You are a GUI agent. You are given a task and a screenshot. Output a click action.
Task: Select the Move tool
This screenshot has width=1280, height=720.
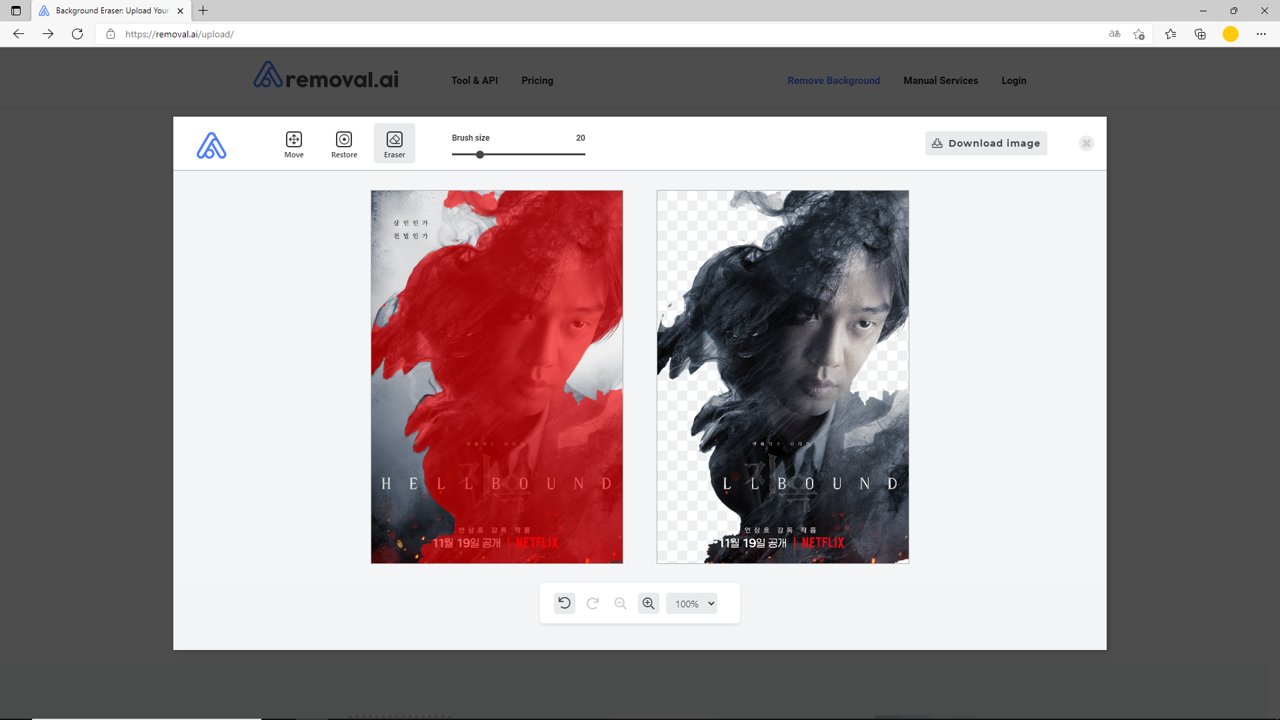tap(294, 144)
